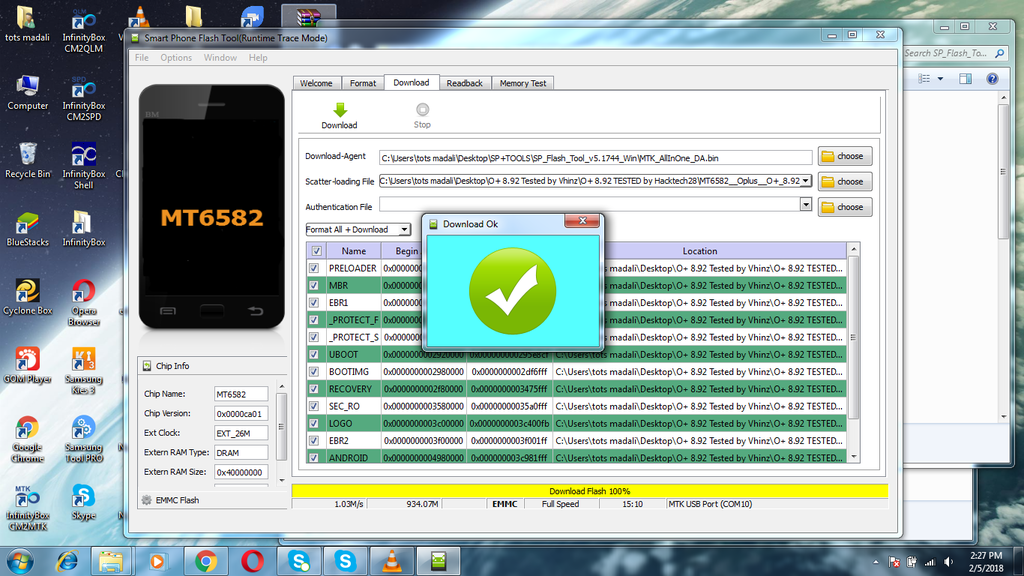Viewport: 1024px width, 576px height.
Task: Click the green checkmark in Download Ok dialog
Action: coord(512,291)
